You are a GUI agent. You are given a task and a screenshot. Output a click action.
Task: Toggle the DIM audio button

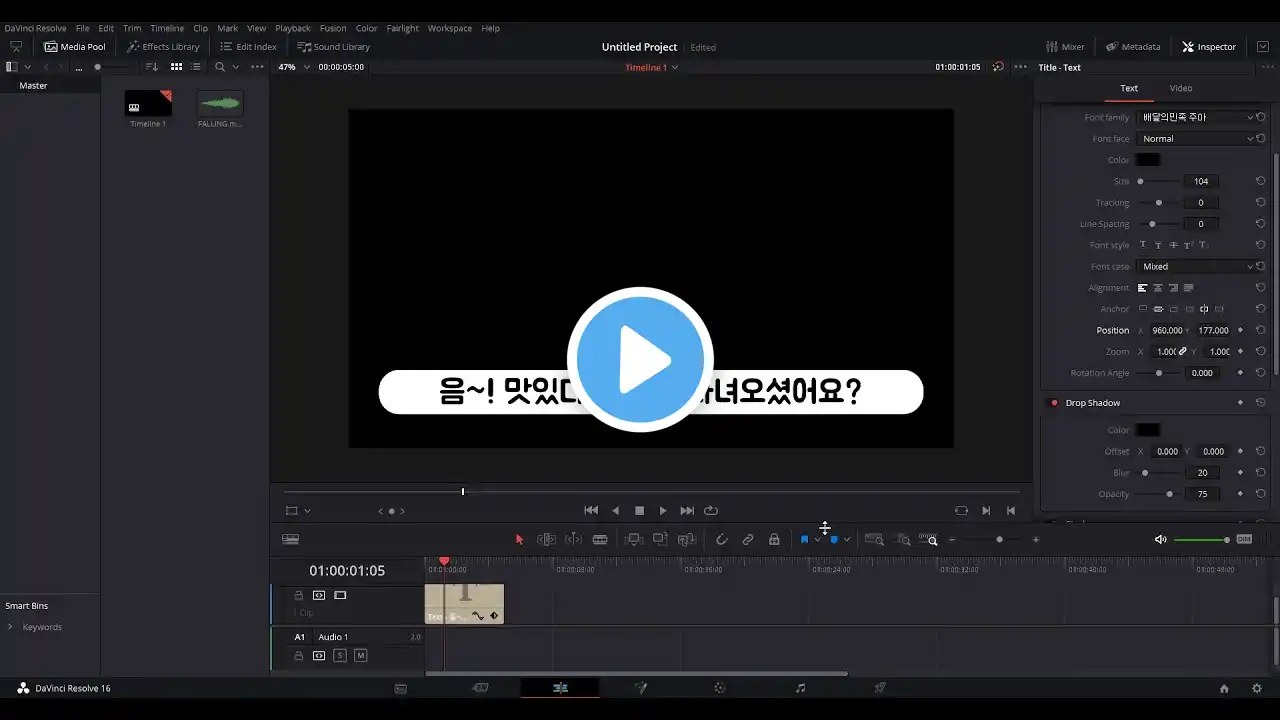point(1244,539)
